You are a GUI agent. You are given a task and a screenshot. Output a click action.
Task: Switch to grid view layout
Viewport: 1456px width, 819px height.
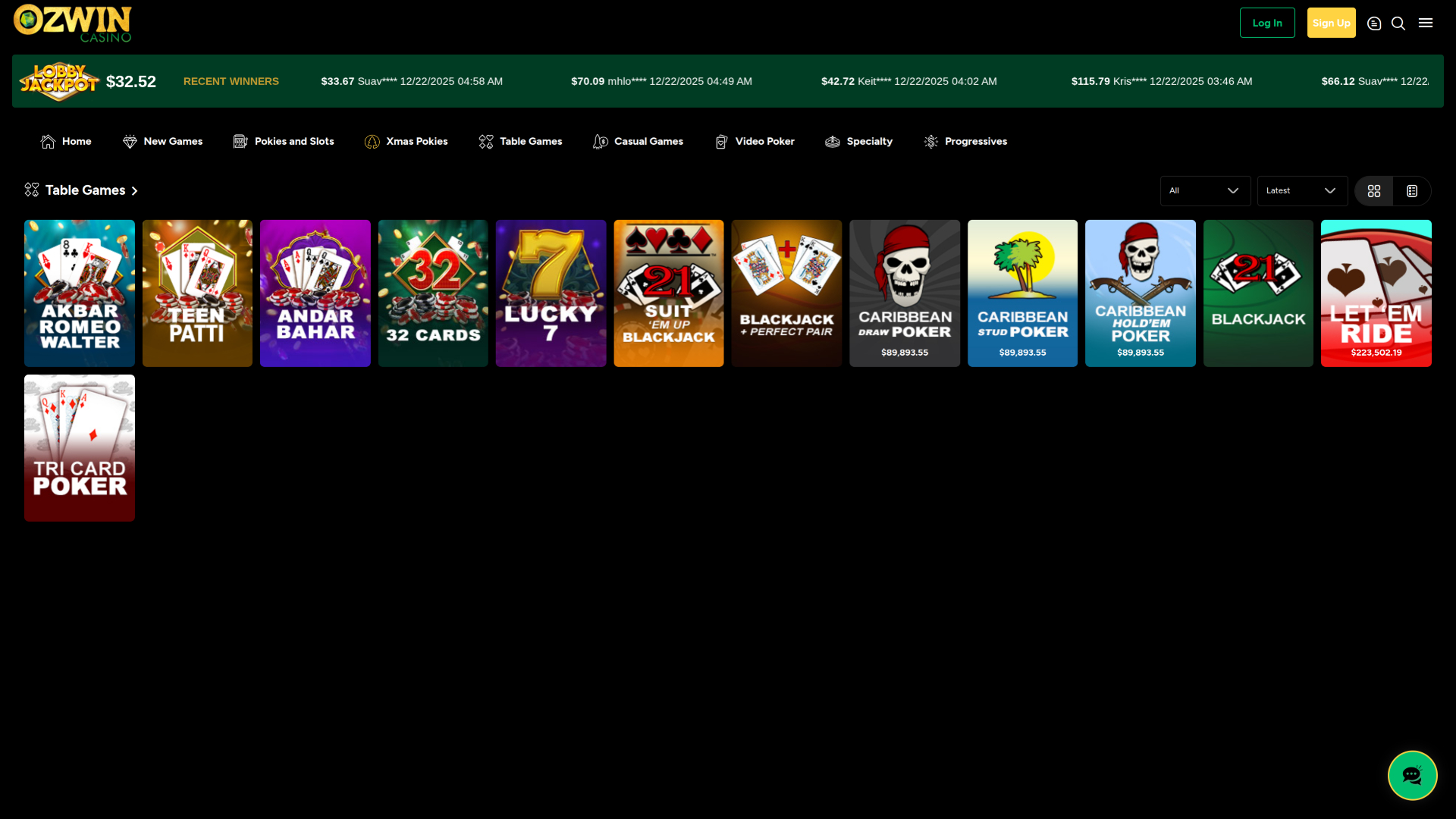pyautogui.click(x=1373, y=190)
